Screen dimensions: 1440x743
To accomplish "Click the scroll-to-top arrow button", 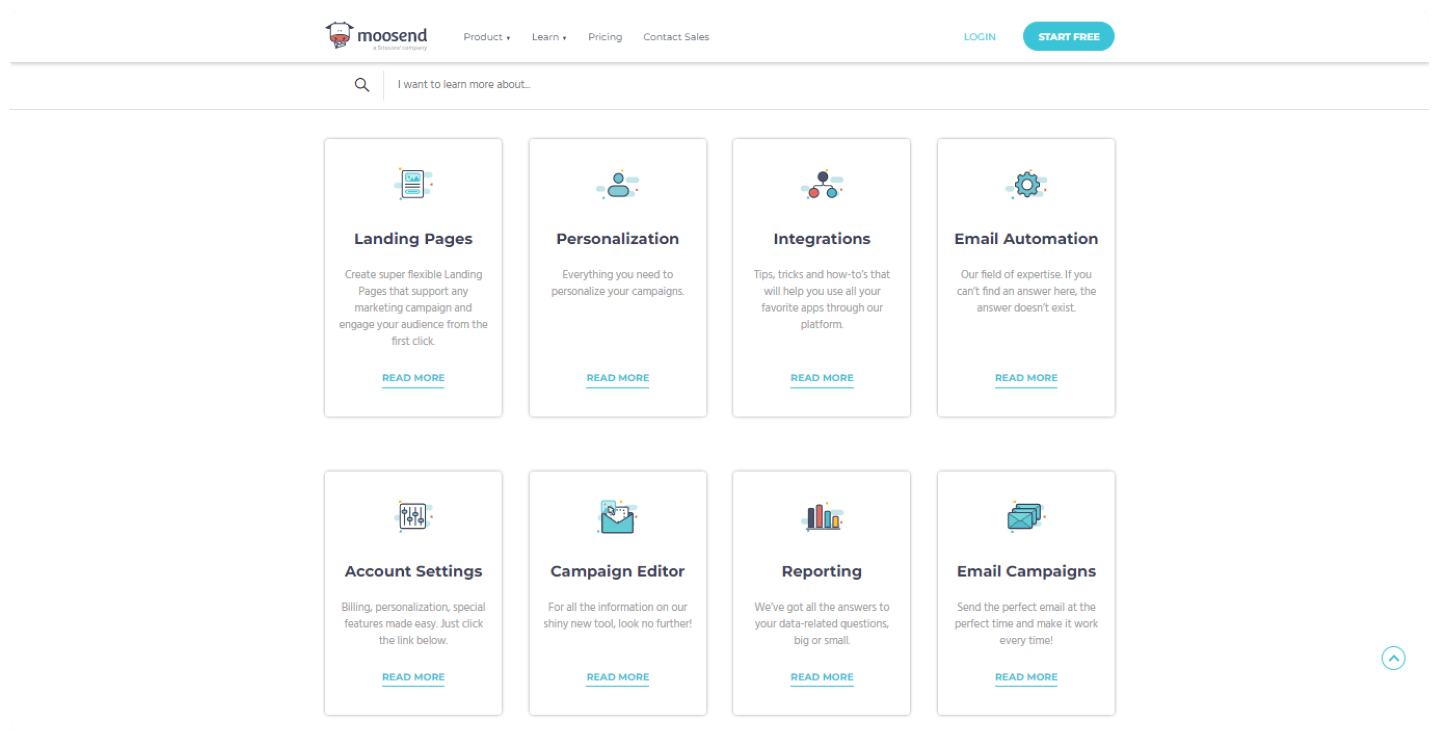I will point(1393,658).
